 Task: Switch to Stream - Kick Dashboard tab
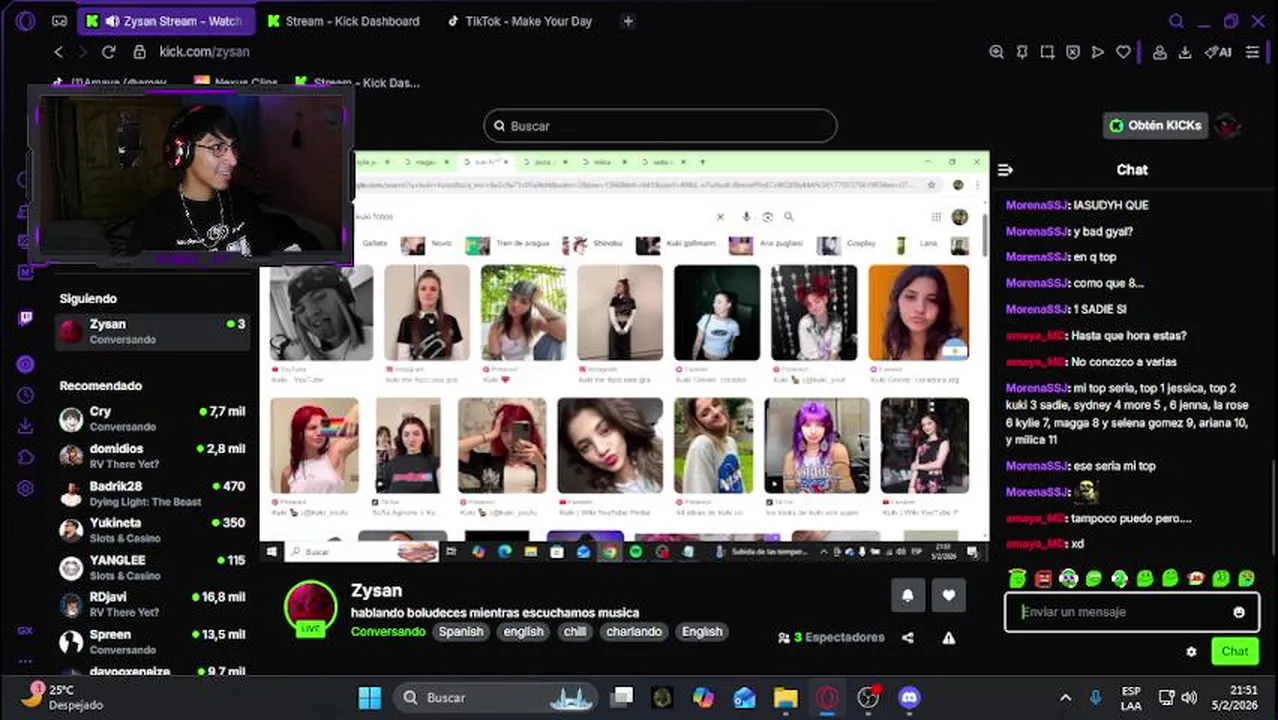point(344,21)
